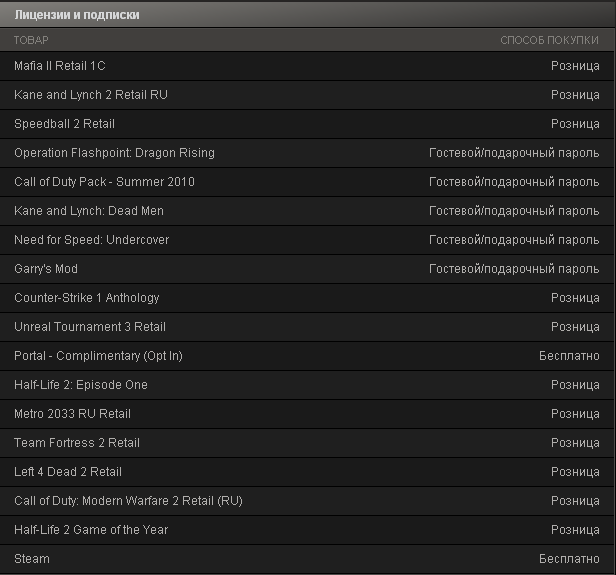Select Left 4 Dead 2 Retail row

coord(307,472)
